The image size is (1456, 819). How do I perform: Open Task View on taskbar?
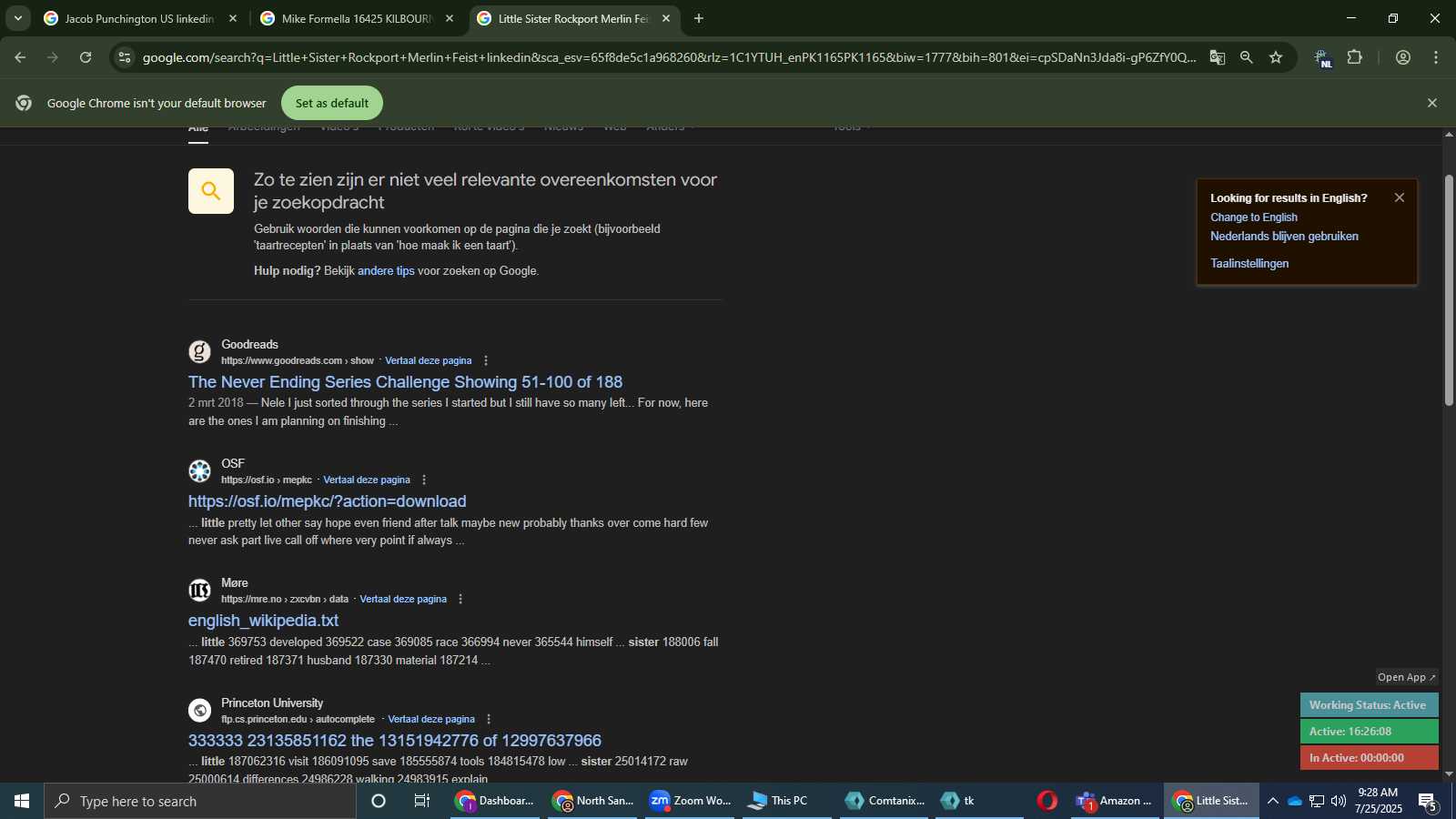pyautogui.click(x=422, y=801)
